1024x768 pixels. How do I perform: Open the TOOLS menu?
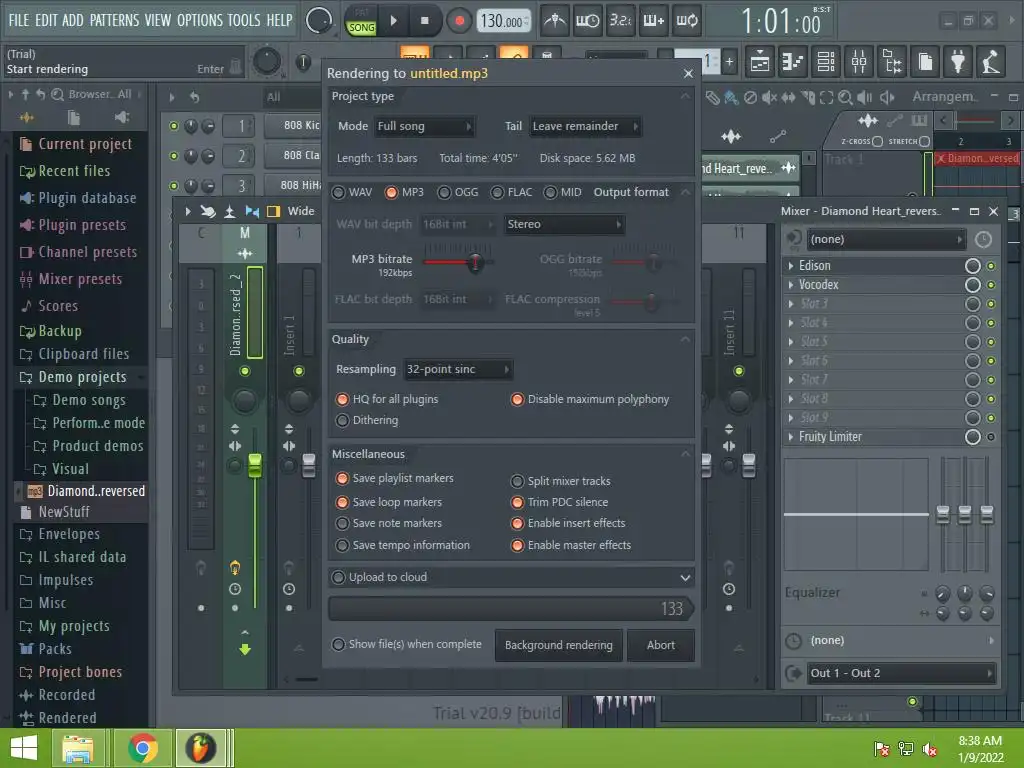click(244, 20)
